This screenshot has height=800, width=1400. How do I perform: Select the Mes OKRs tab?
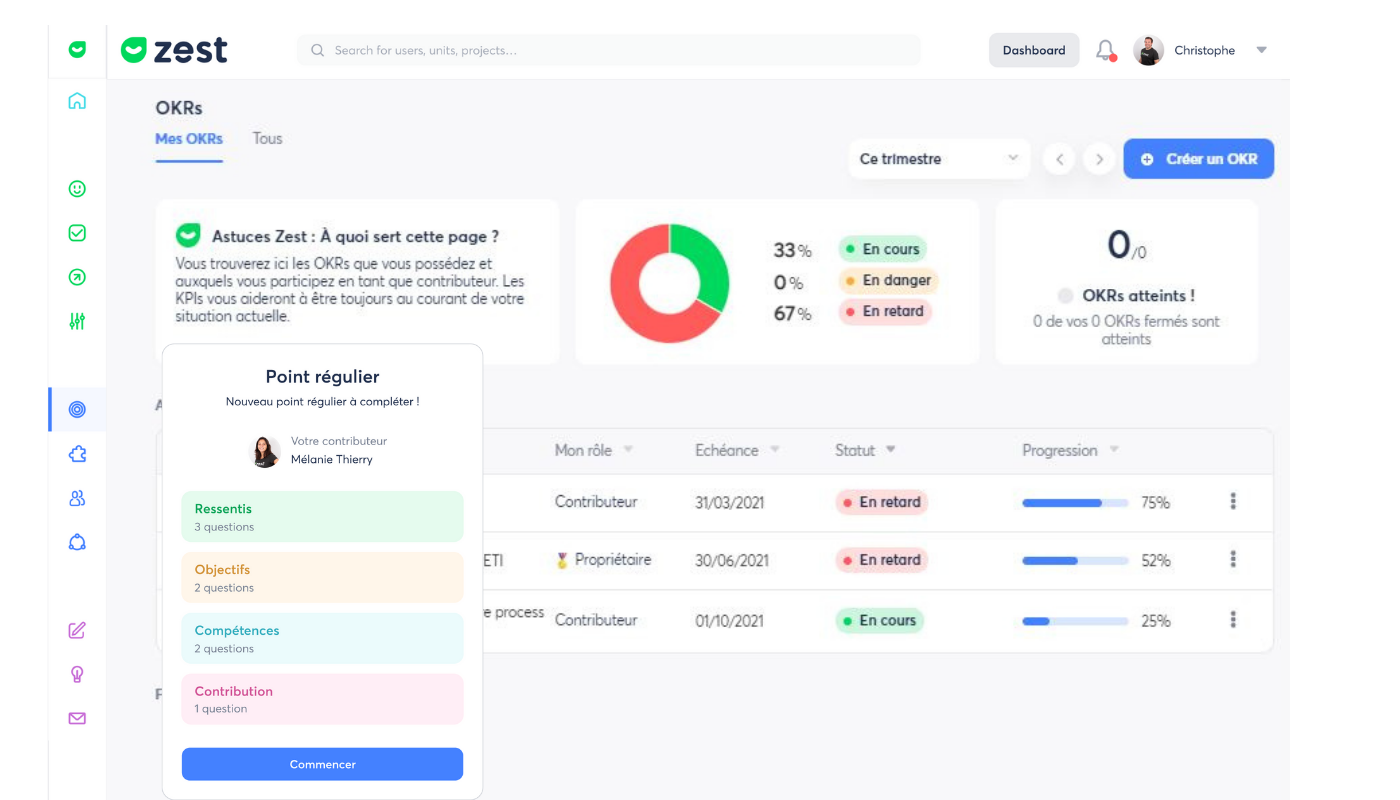click(189, 139)
